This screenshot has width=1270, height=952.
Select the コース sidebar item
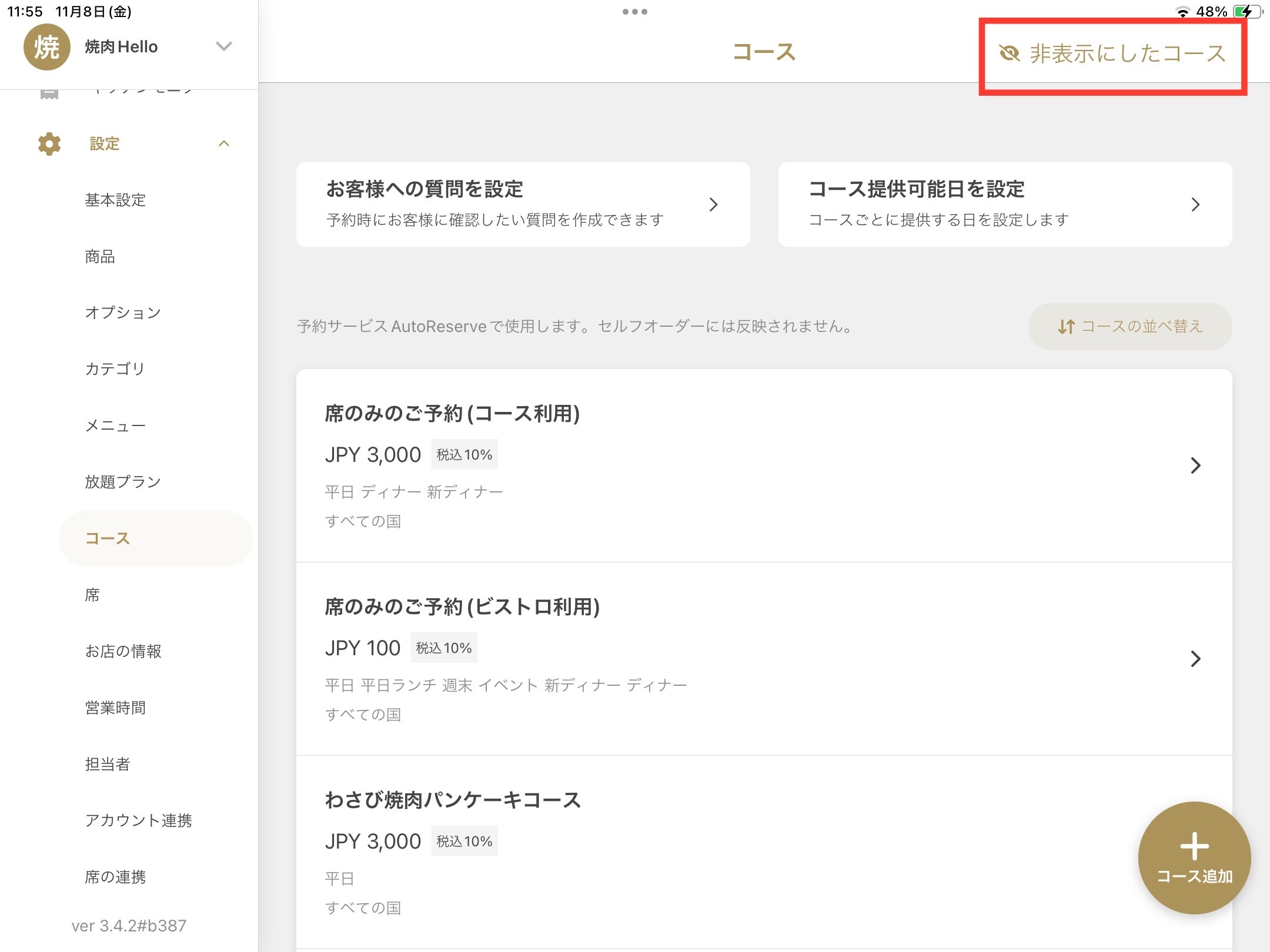tap(156, 539)
